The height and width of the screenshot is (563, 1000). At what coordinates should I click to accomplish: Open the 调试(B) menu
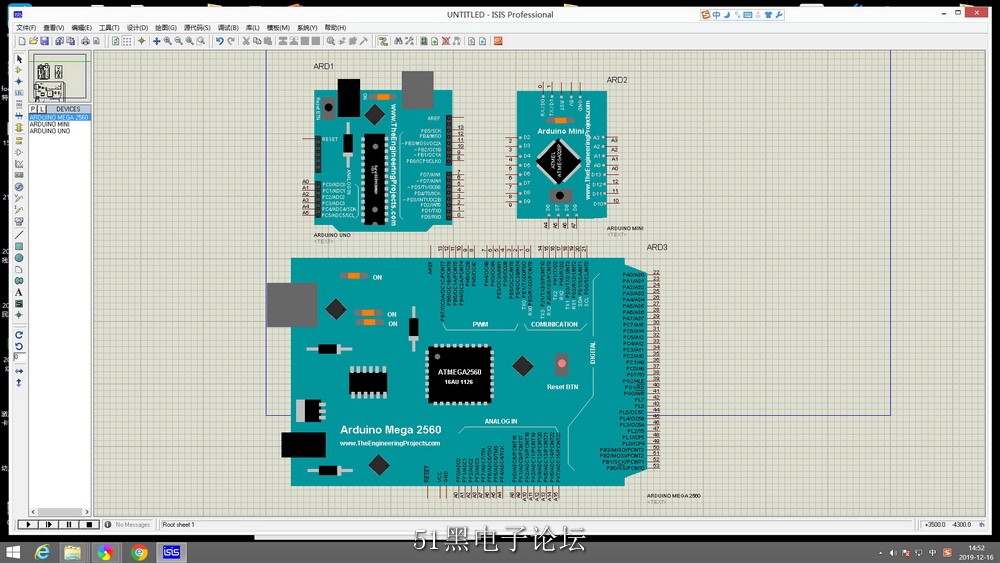tap(228, 27)
